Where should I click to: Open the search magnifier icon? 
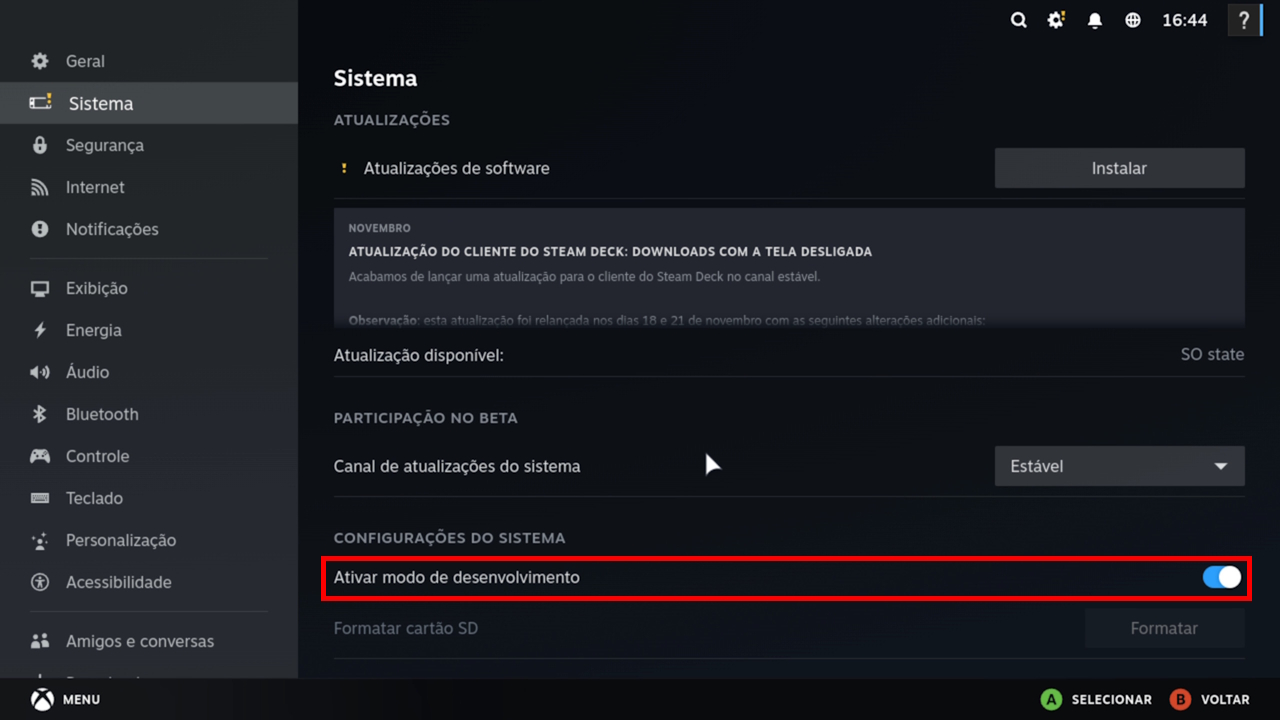(x=1018, y=20)
